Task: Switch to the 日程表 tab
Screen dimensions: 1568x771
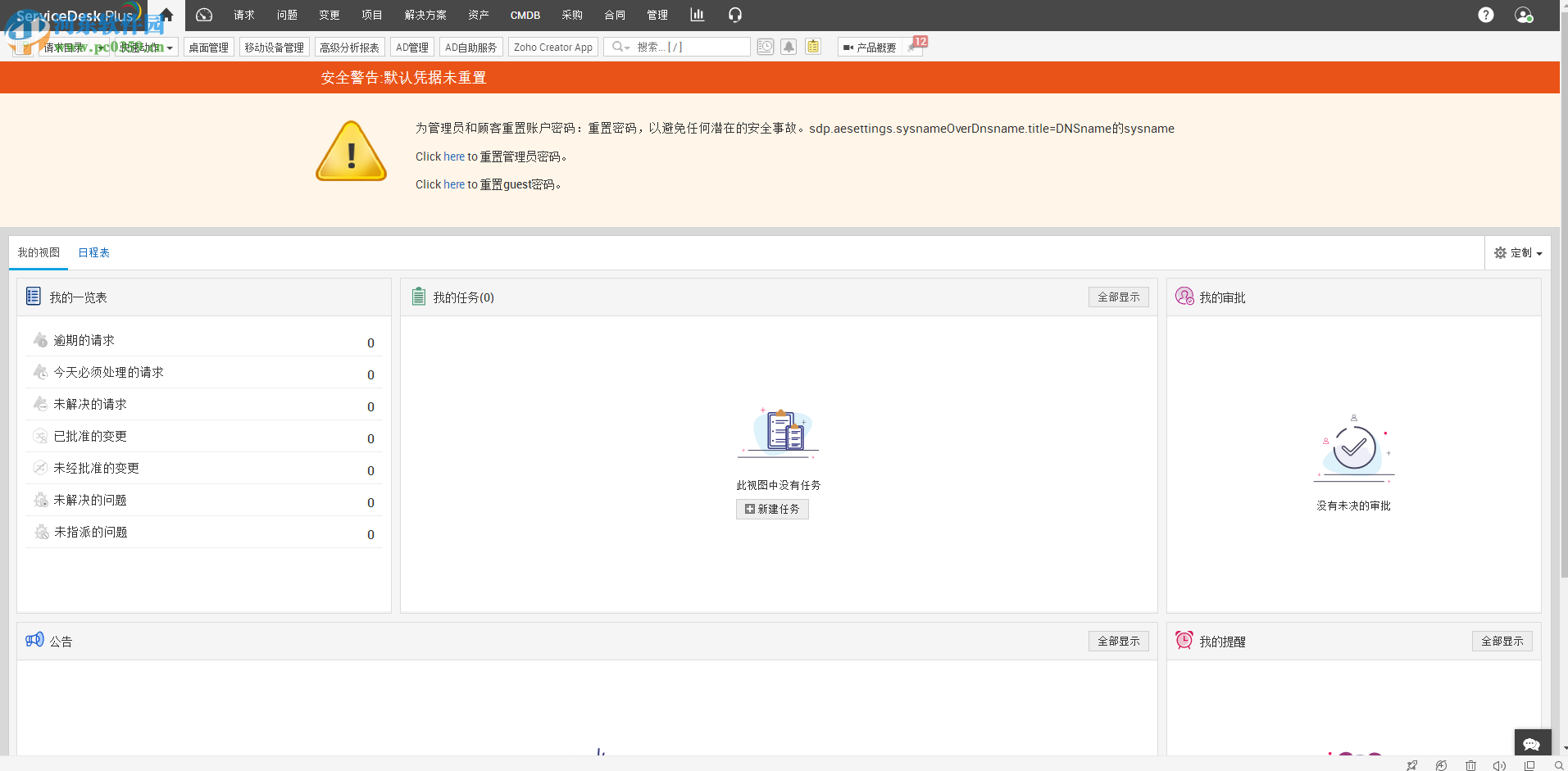Action: tap(93, 252)
